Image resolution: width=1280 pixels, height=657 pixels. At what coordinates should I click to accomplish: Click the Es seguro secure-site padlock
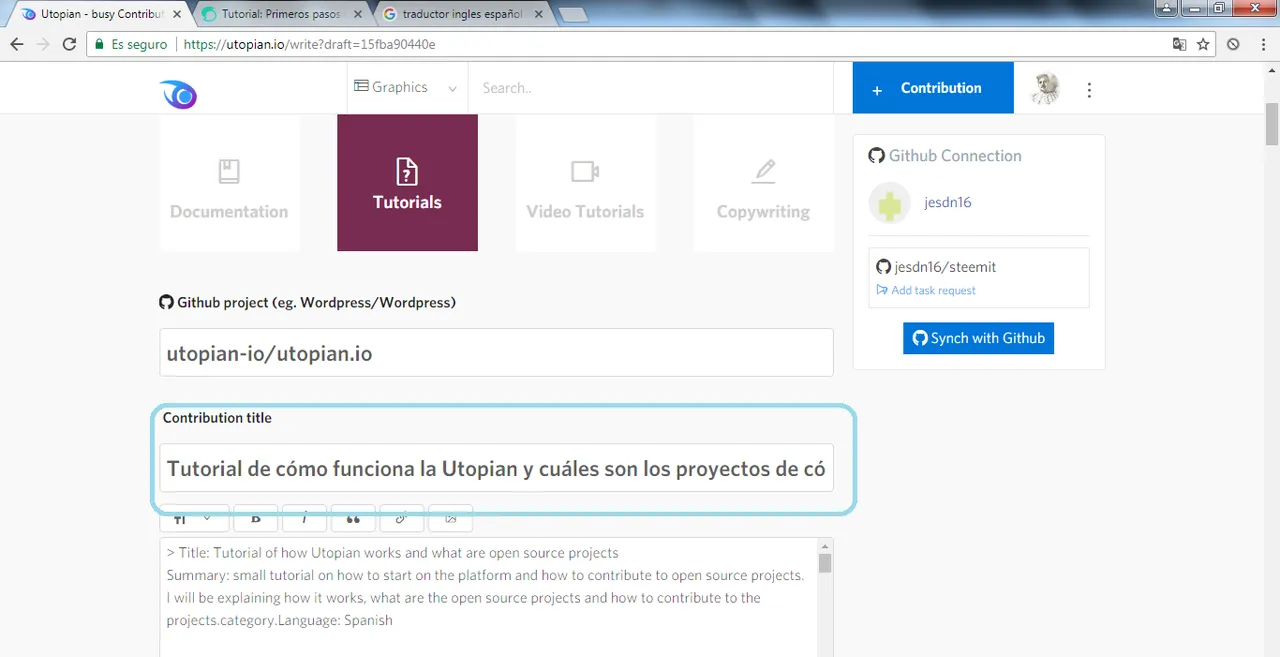click(131, 45)
